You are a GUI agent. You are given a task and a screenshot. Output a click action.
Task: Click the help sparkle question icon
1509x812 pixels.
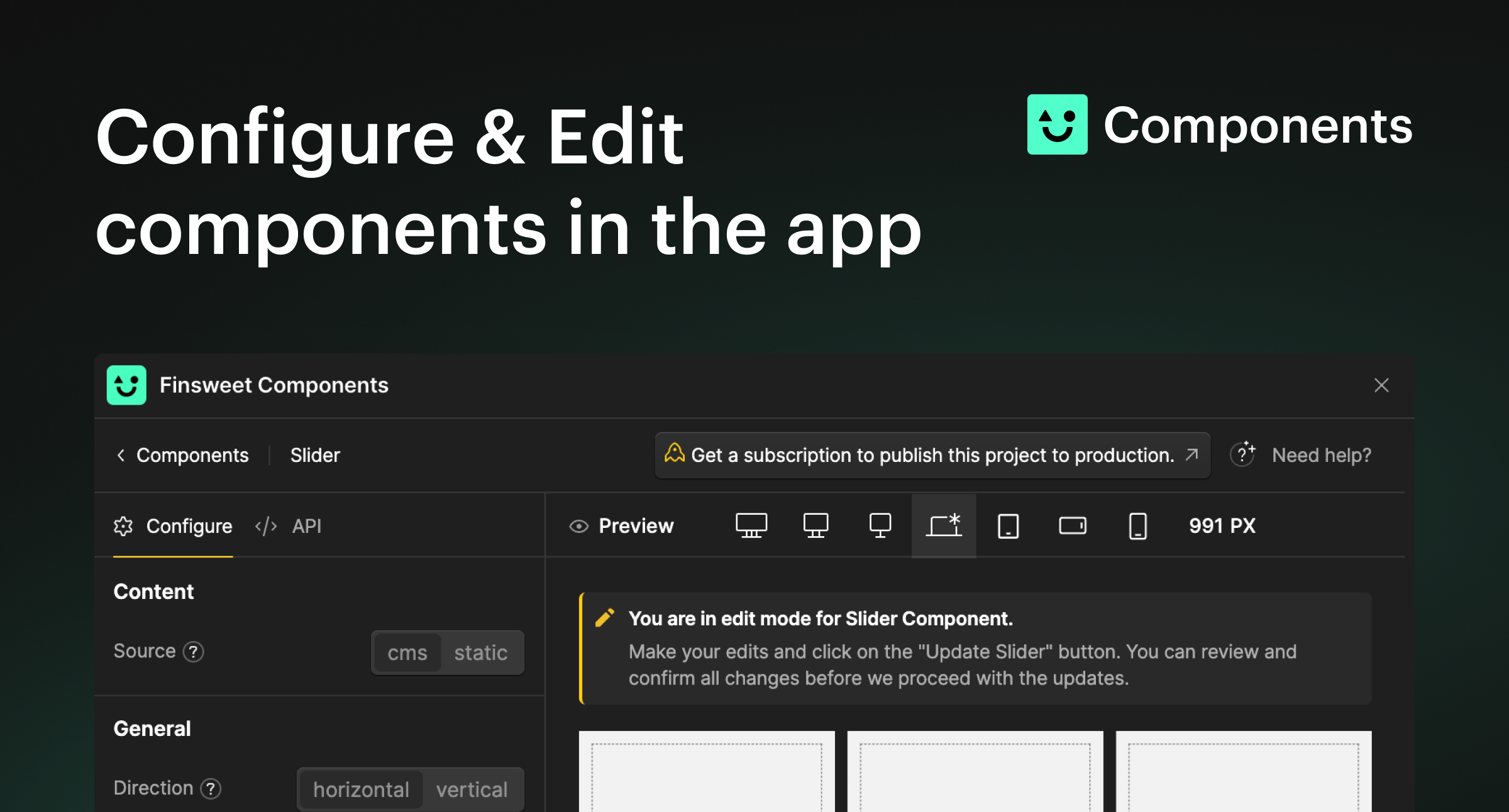pyautogui.click(x=1242, y=454)
